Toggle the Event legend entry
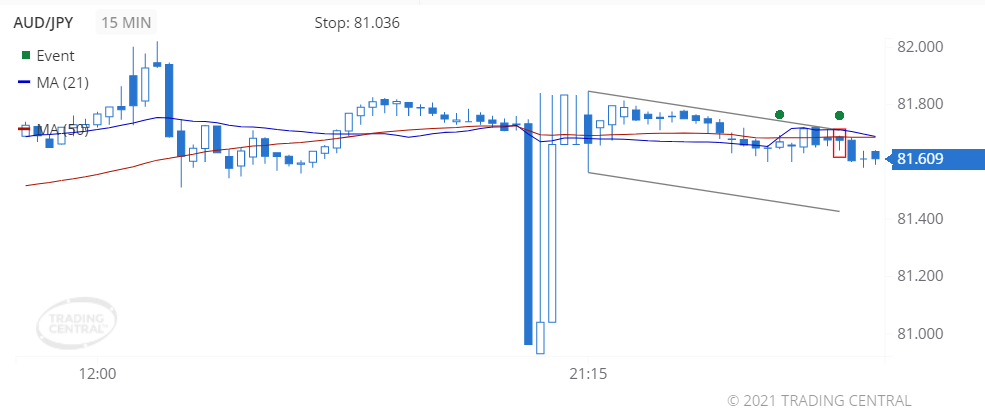985x415 pixels. pos(48,56)
